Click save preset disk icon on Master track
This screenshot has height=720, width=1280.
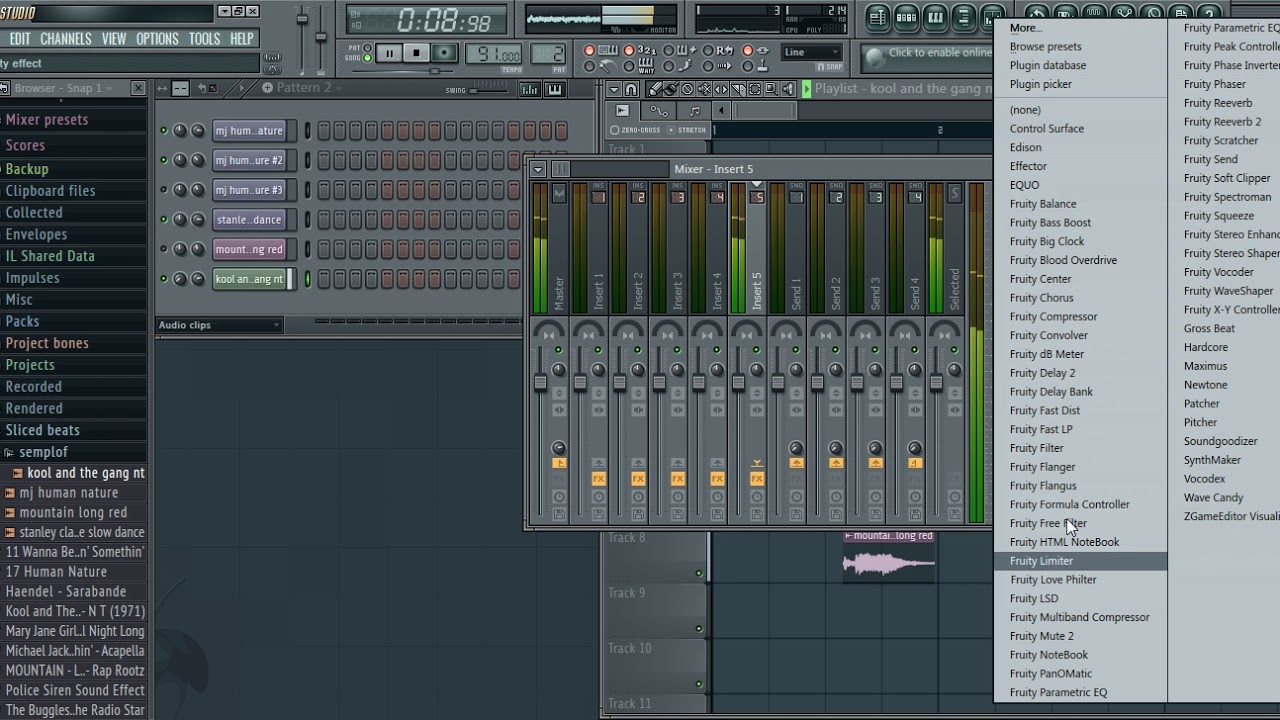click(x=559, y=514)
